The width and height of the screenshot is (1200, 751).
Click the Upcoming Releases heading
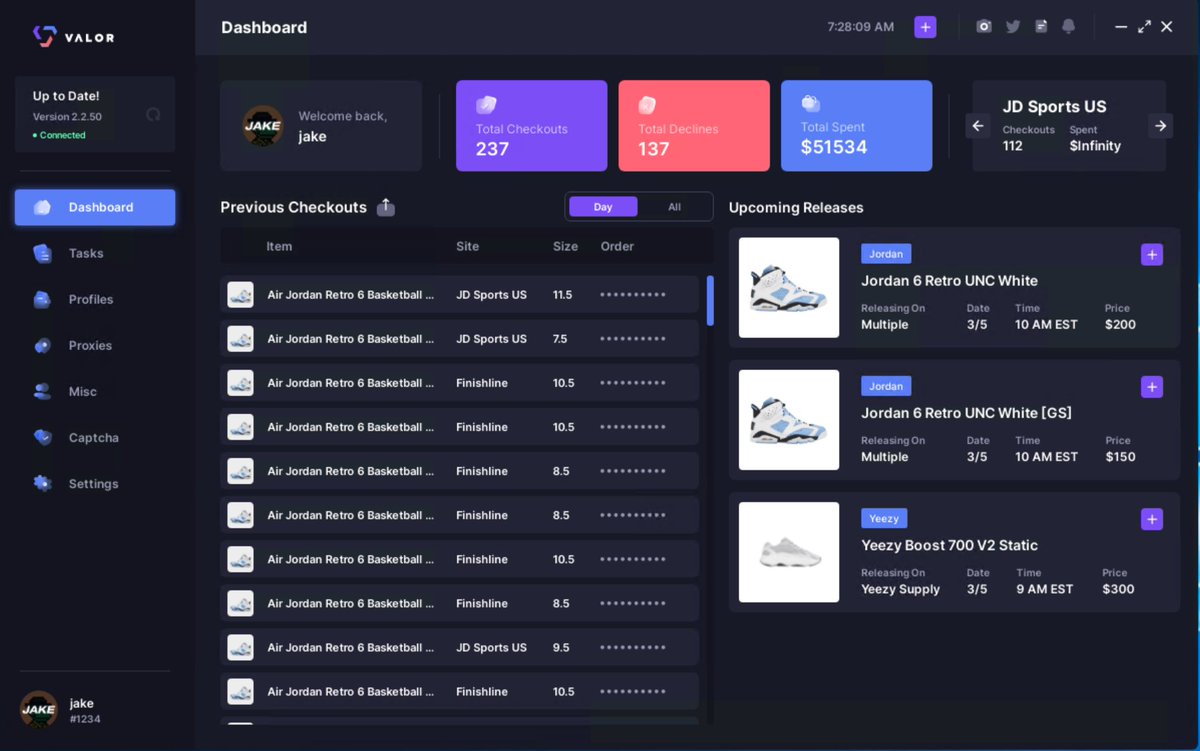click(796, 207)
